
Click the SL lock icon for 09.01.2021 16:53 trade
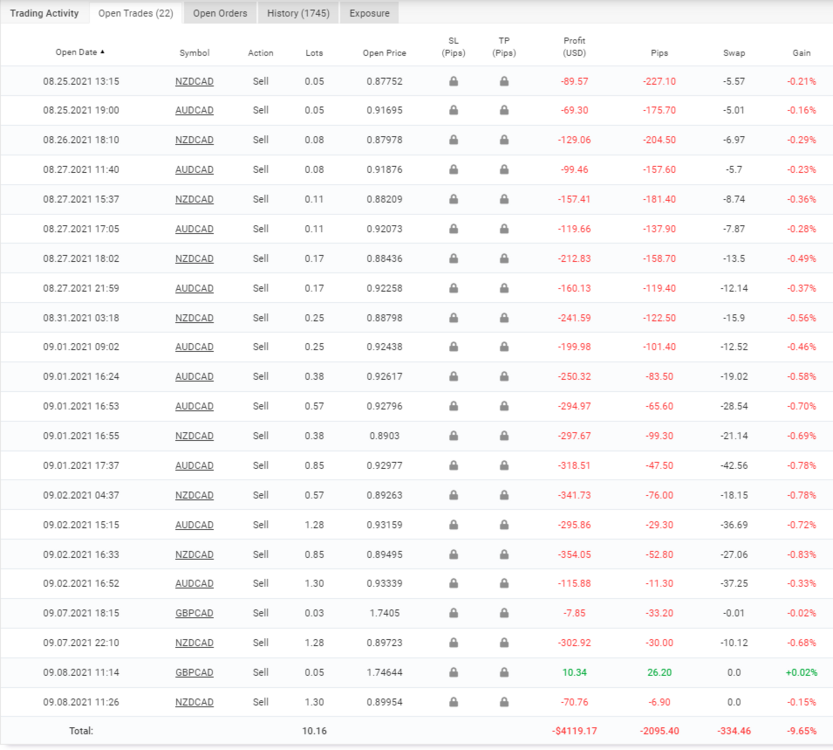click(x=453, y=406)
